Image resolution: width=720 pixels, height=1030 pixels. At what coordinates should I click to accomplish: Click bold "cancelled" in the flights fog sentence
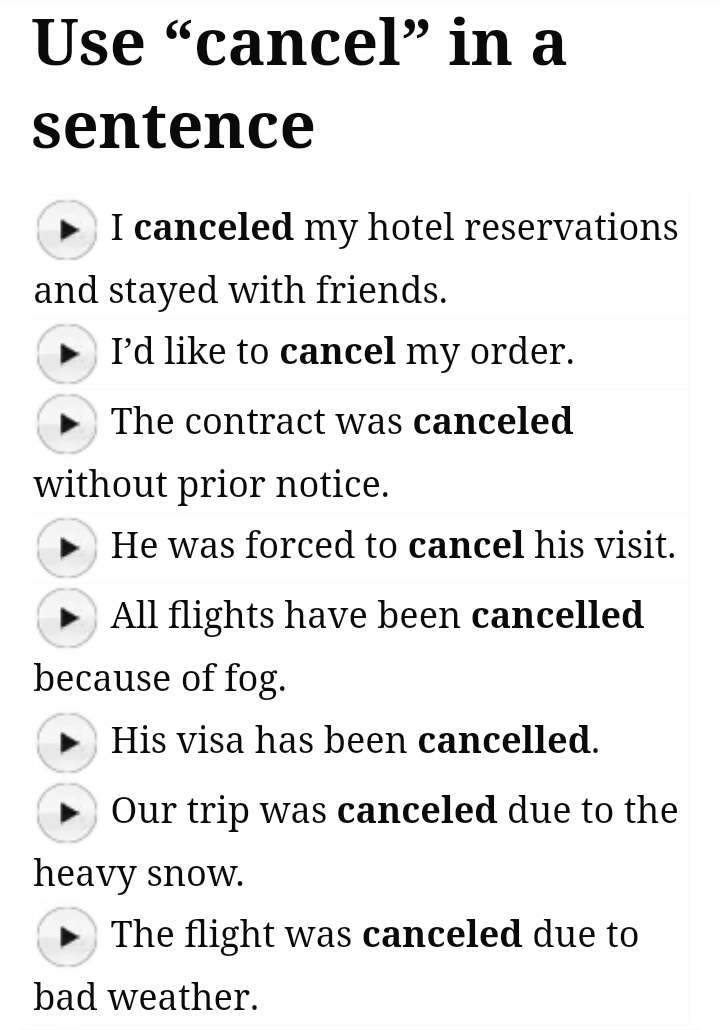[x=557, y=615]
